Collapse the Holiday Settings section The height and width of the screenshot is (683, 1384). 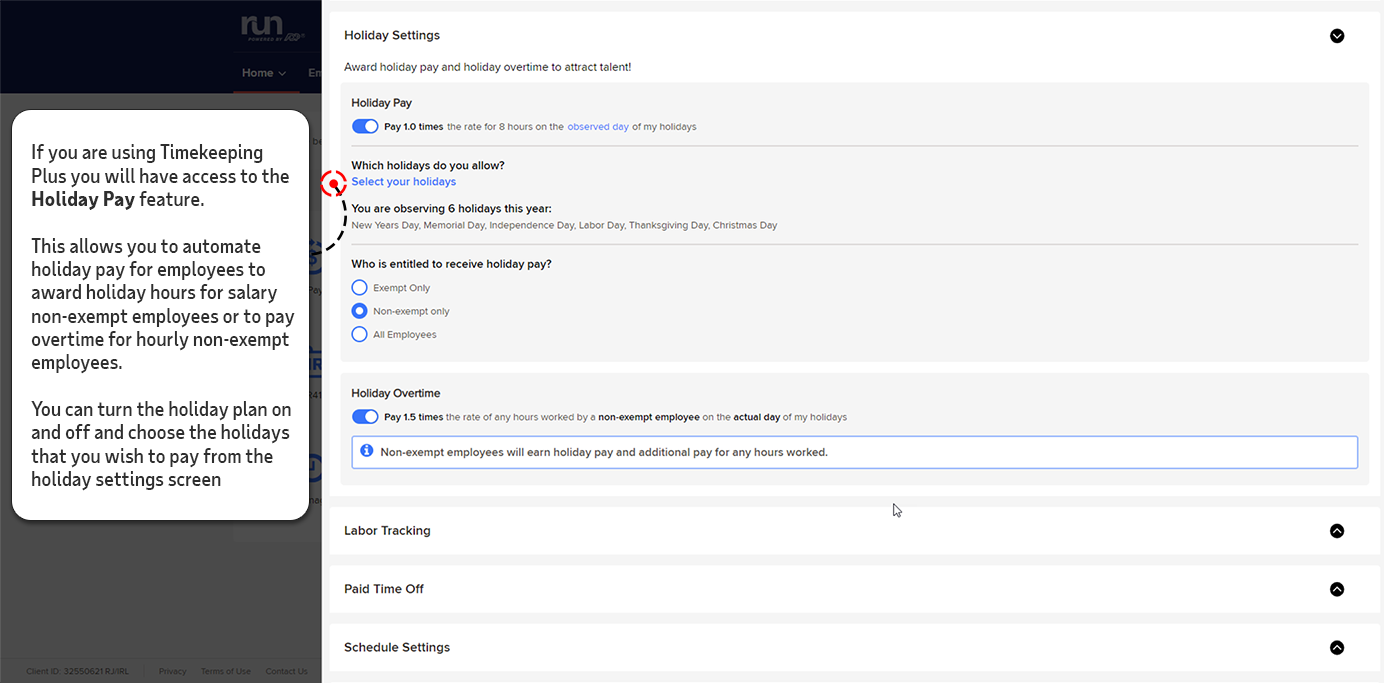(1337, 35)
